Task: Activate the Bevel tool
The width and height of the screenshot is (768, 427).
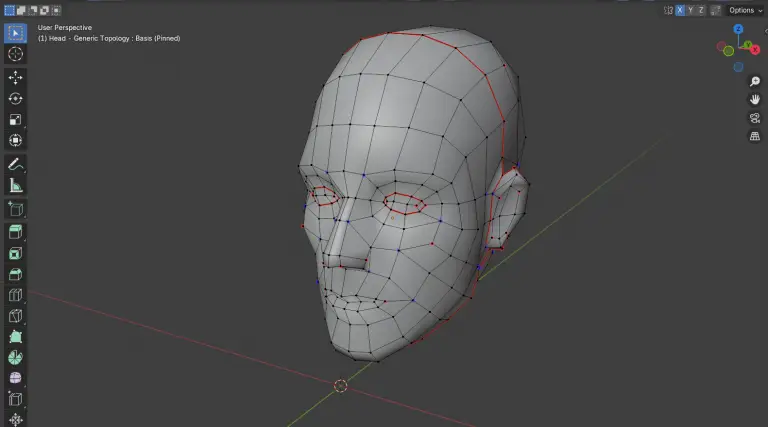Action: point(16,274)
